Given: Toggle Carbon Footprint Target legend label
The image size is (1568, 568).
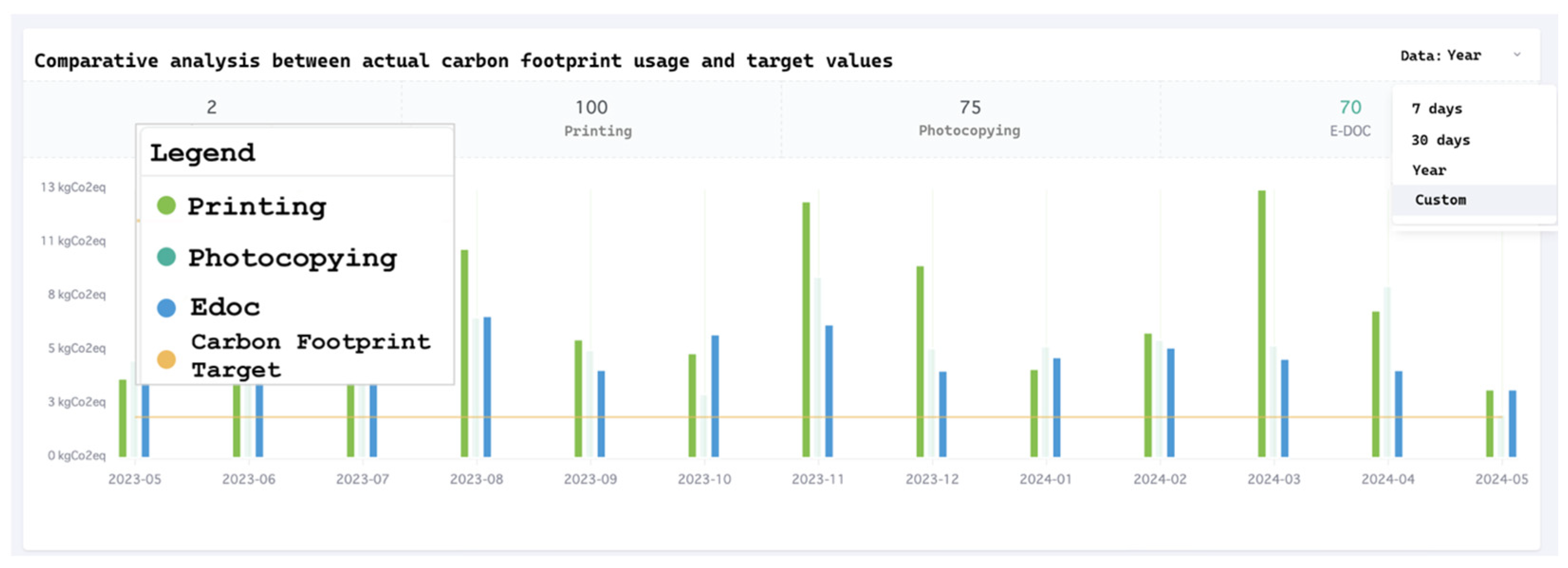Looking at the screenshot, I should 311,355.
